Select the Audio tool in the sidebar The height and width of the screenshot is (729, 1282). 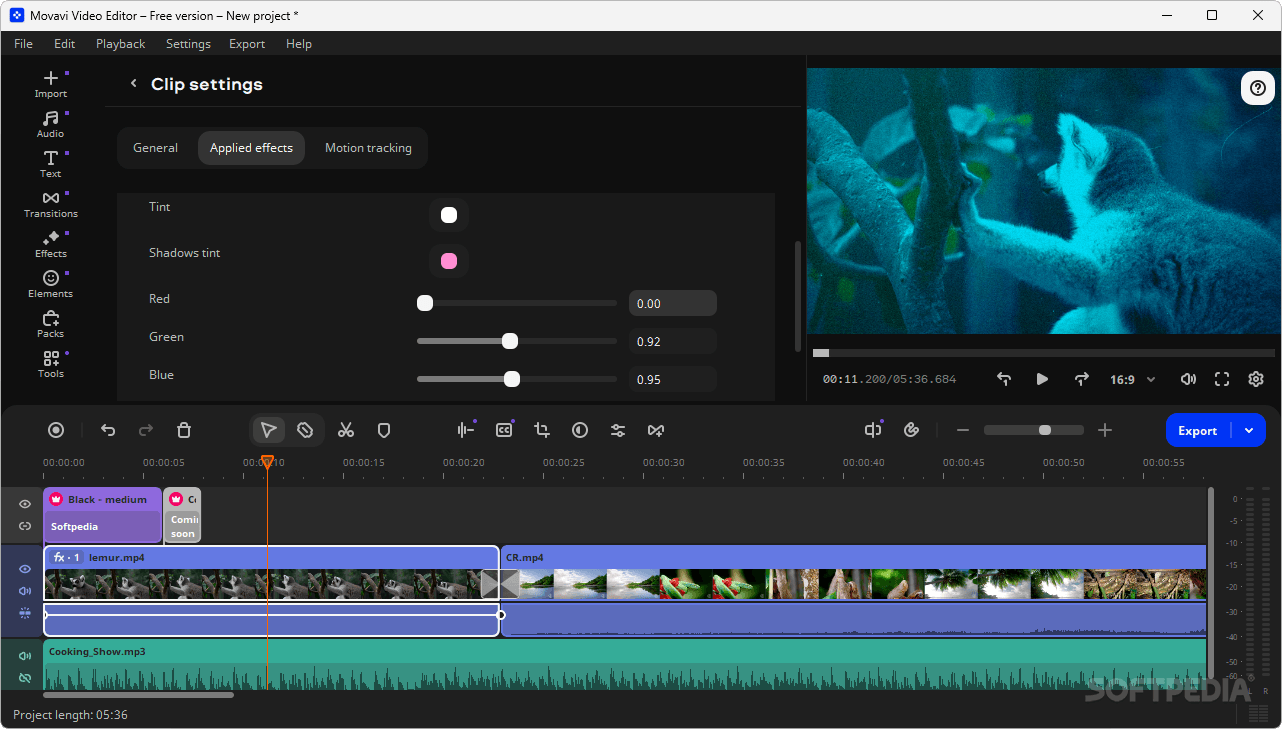50,123
